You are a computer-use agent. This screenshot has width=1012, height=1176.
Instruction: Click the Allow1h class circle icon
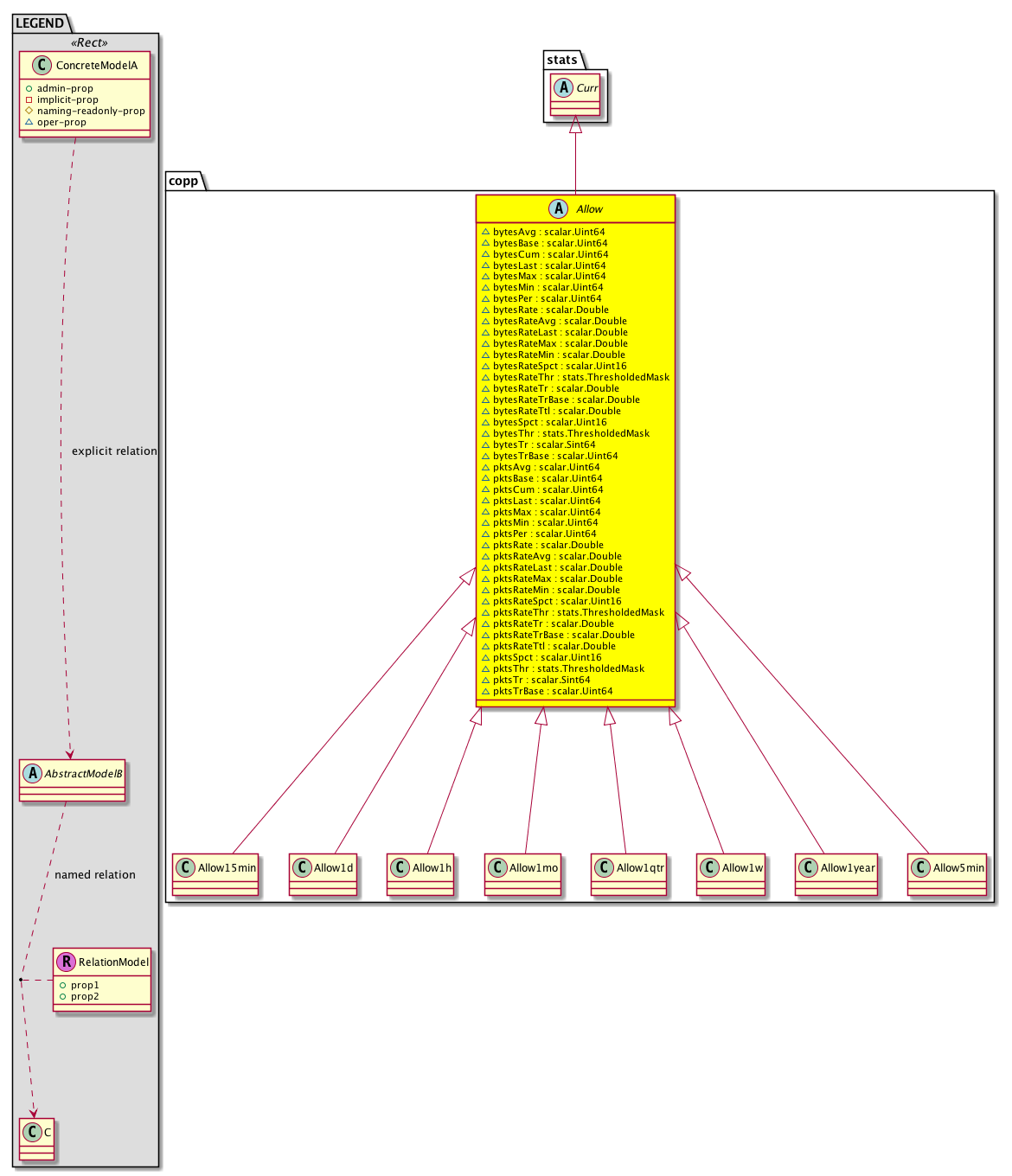(400, 867)
